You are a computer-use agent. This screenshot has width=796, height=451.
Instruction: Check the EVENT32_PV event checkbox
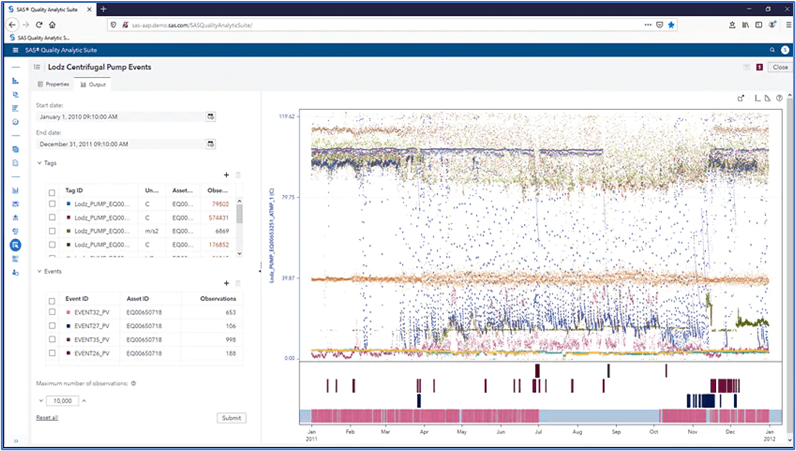[52, 313]
